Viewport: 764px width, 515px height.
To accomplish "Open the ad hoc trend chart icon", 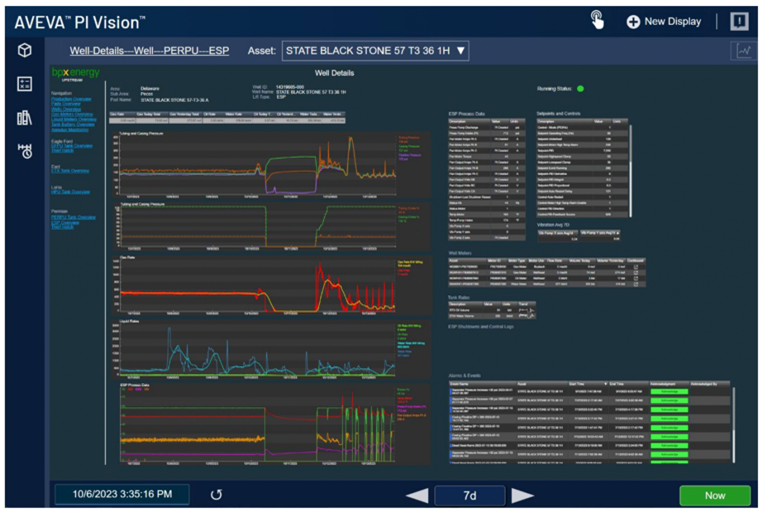I will [x=743, y=51].
